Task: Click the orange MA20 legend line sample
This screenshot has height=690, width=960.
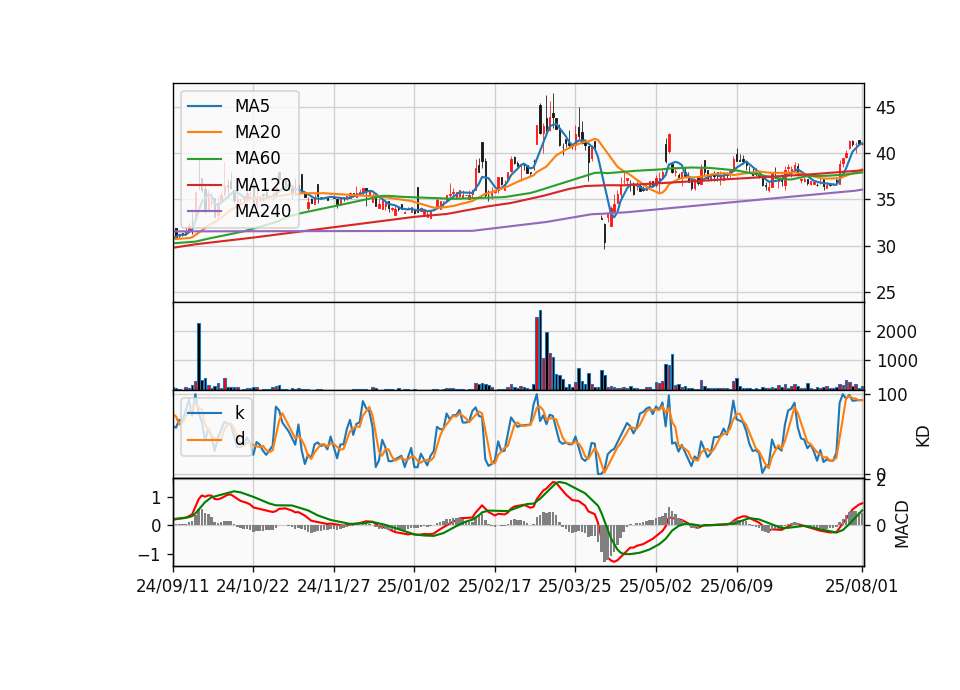Action: (204, 132)
